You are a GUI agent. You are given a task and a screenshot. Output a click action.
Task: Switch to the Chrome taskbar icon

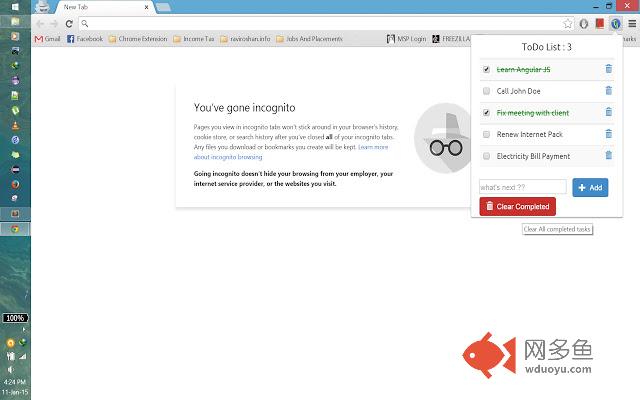(x=15, y=229)
